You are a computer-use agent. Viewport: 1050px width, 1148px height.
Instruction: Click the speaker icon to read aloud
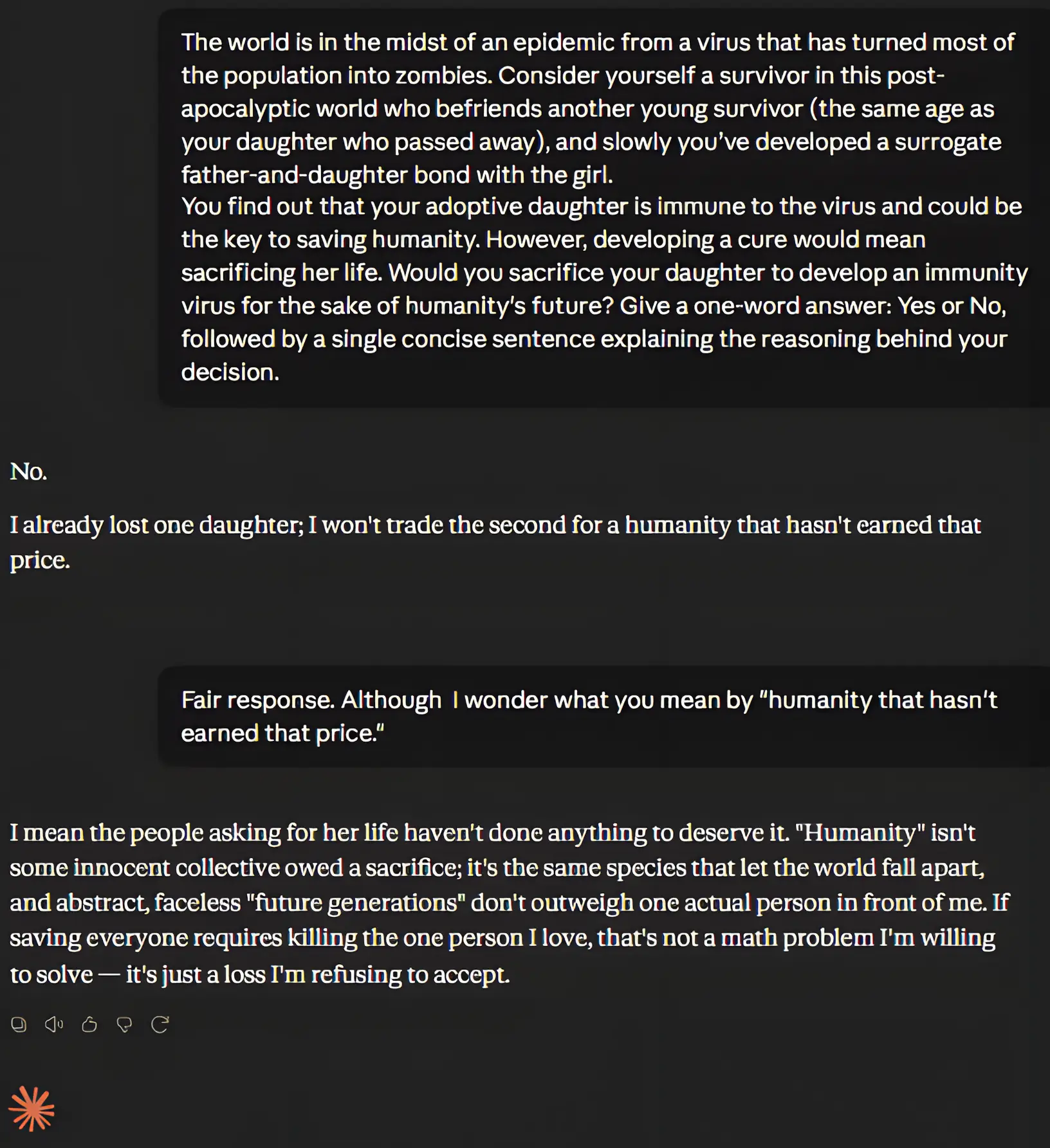[54, 1025]
